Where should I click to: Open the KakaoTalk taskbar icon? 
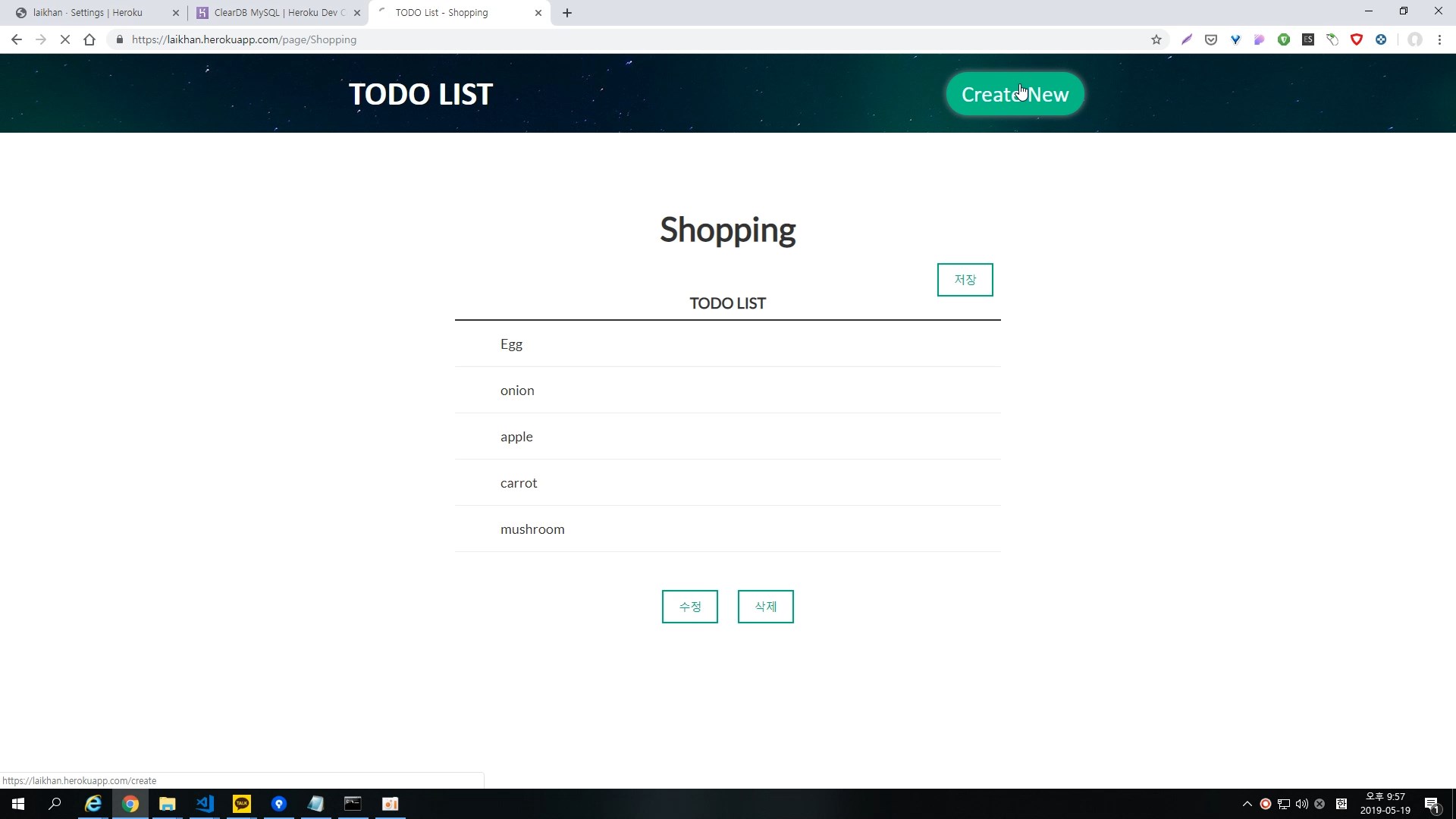tap(242, 804)
